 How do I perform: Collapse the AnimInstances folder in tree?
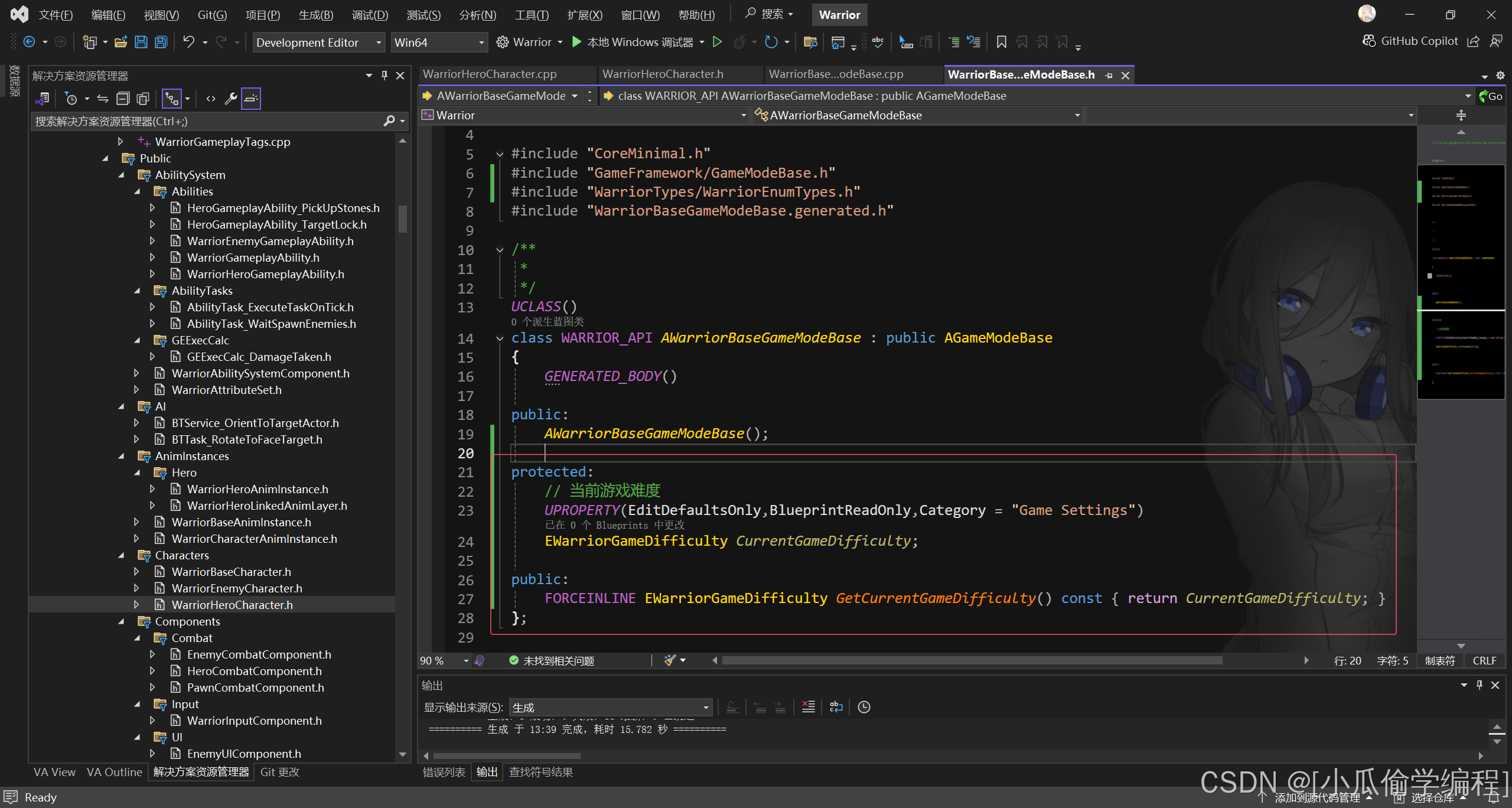(122, 456)
